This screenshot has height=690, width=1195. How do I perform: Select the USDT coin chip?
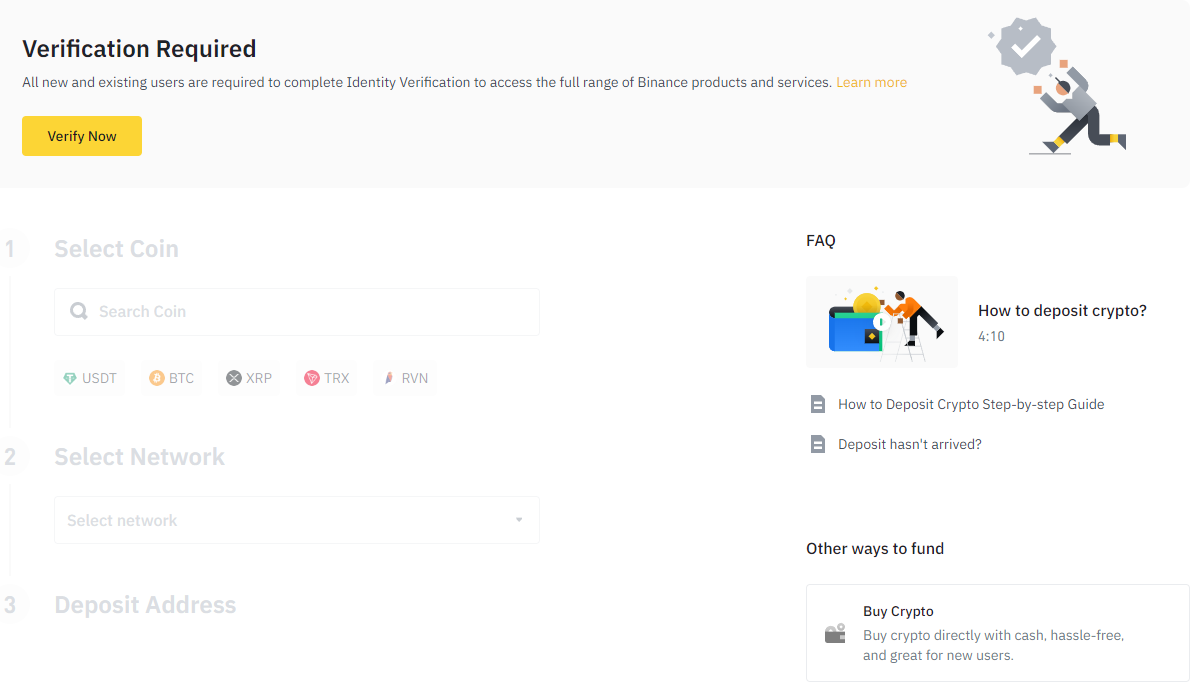tap(90, 378)
